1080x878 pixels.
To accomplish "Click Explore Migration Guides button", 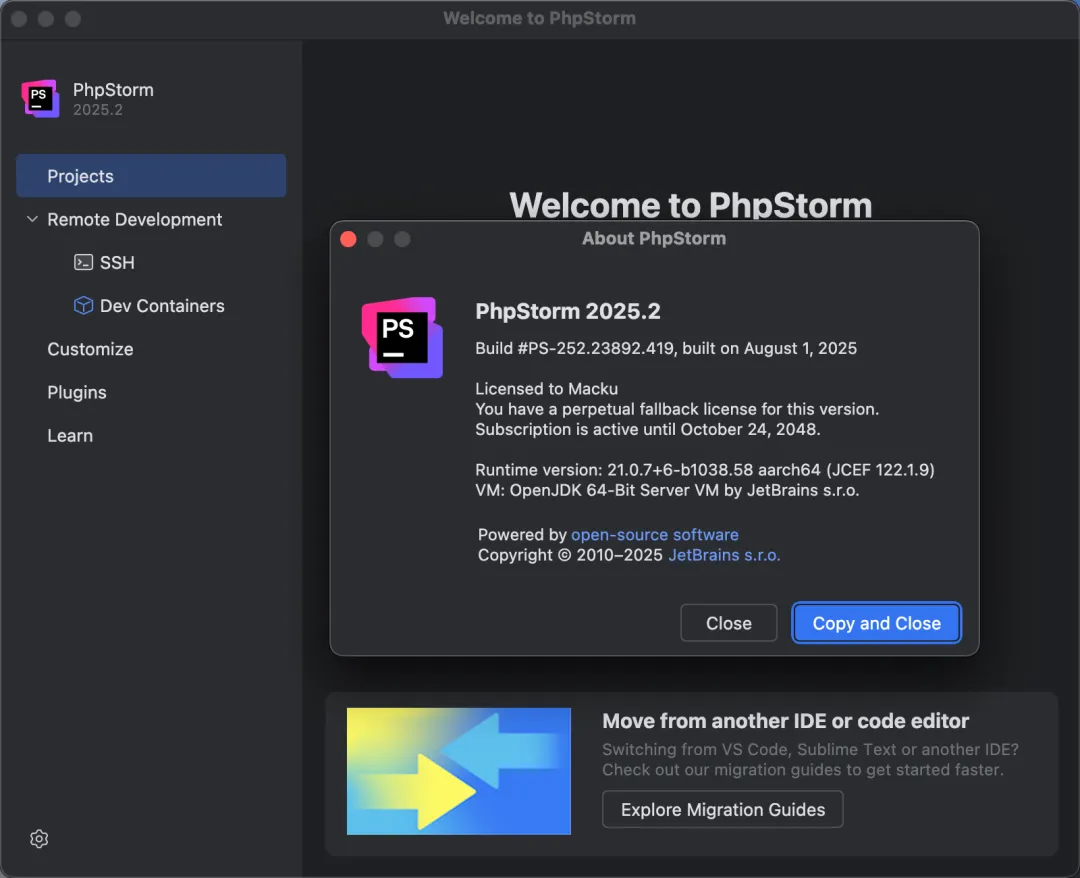I will pyautogui.click(x=723, y=809).
